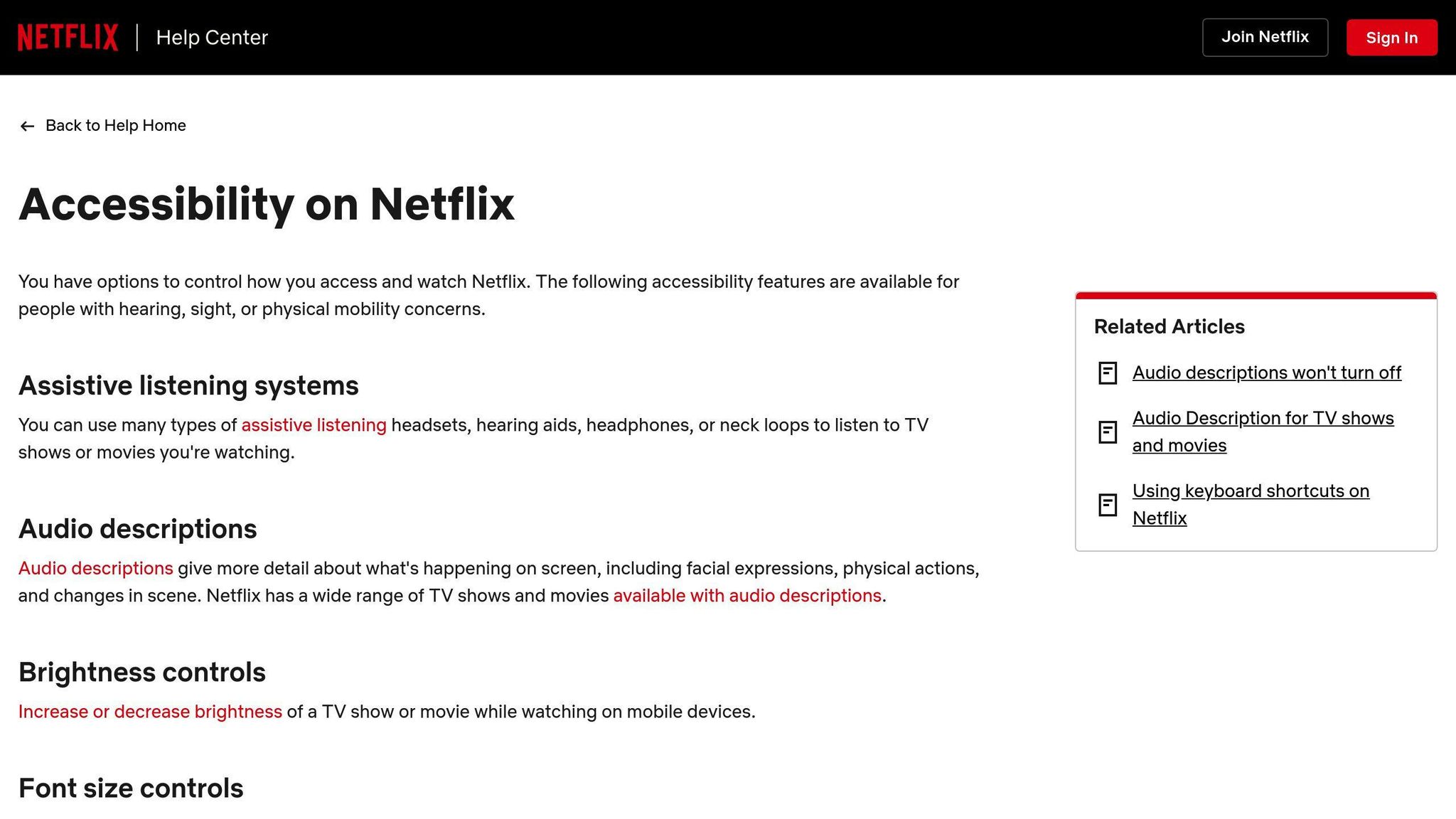1456x819 pixels.
Task: Open the Increase or decrease brightness link
Action: (x=150, y=711)
